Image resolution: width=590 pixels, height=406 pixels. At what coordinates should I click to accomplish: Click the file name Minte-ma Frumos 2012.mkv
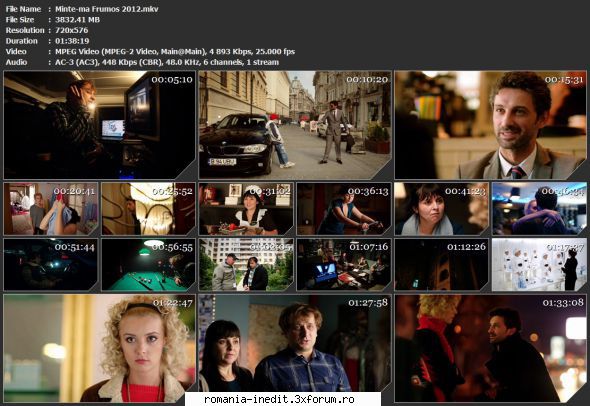[107, 9]
